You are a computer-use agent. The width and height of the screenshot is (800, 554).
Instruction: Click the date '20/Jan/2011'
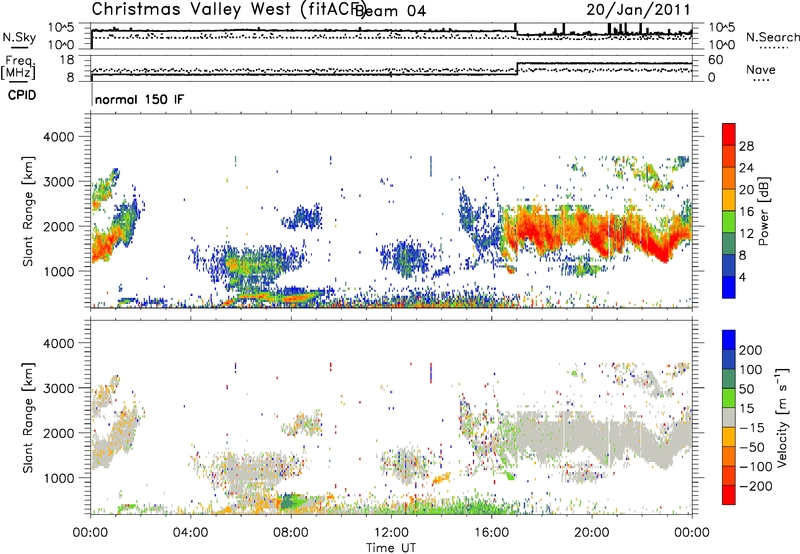(638, 10)
